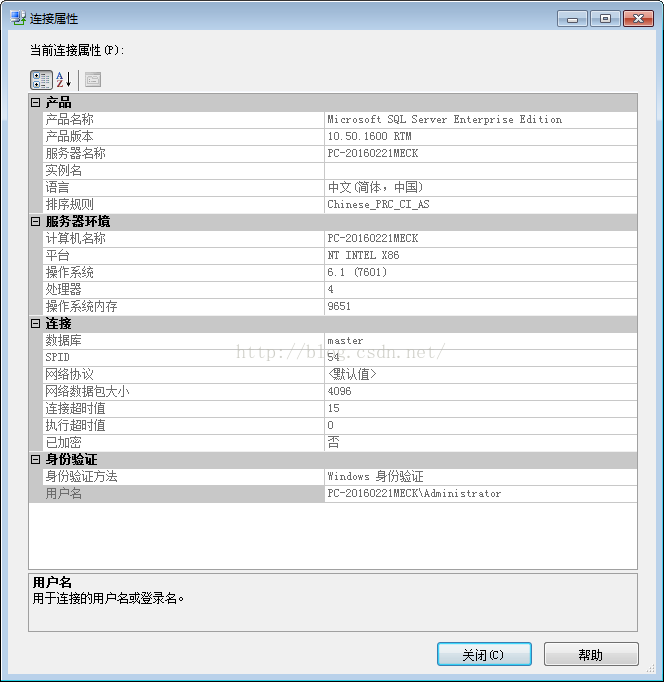Click the value Chinese_PRC_CI_AS
The image size is (664, 682).
pos(378,204)
